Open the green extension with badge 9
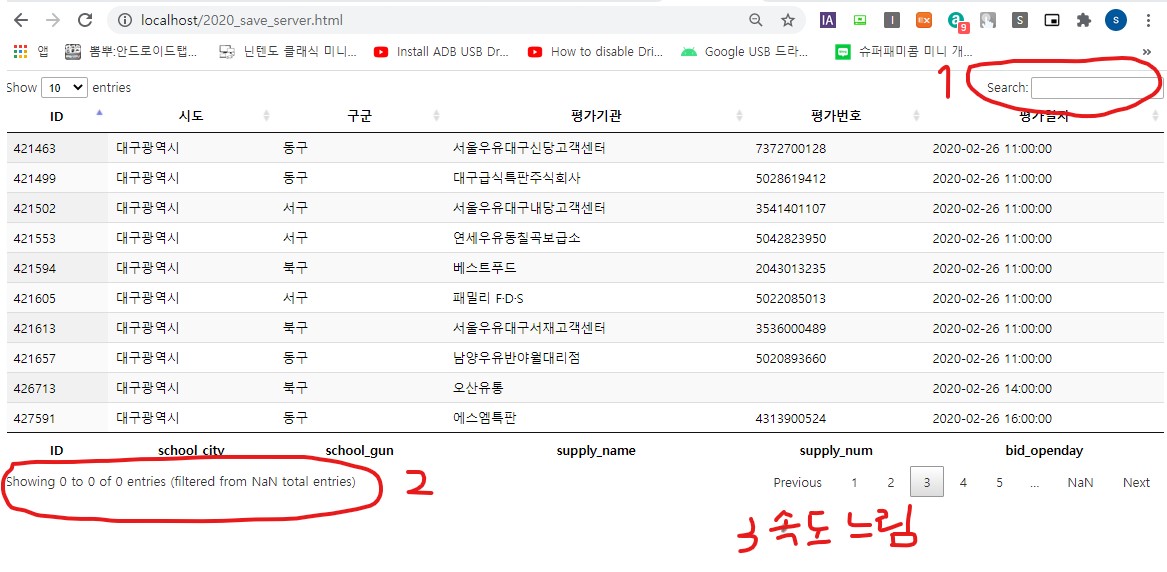The width and height of the screenshot is (1167, 572). click(957, 22)
